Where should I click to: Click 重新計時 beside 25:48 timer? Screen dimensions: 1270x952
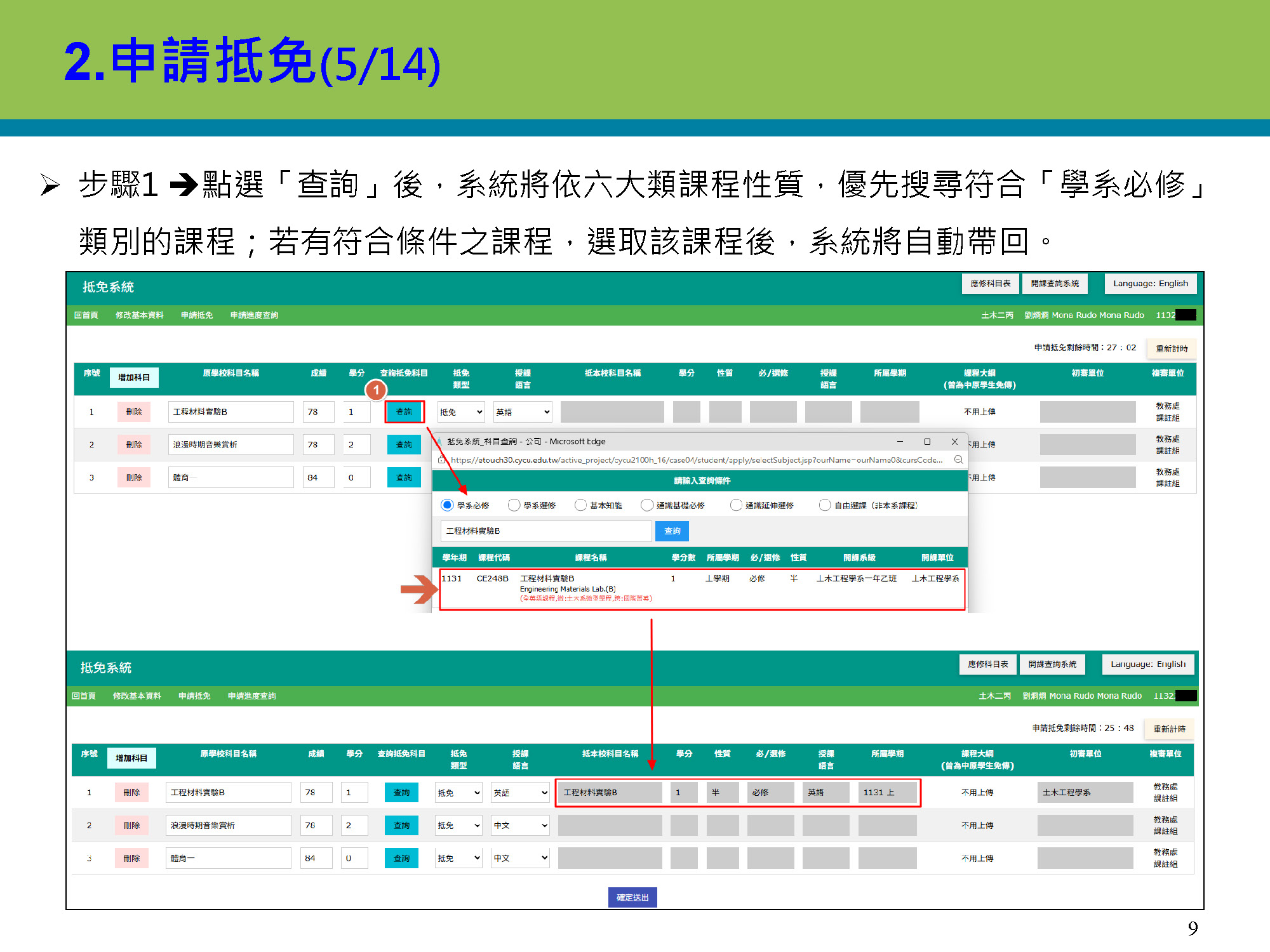point(1169,729)
